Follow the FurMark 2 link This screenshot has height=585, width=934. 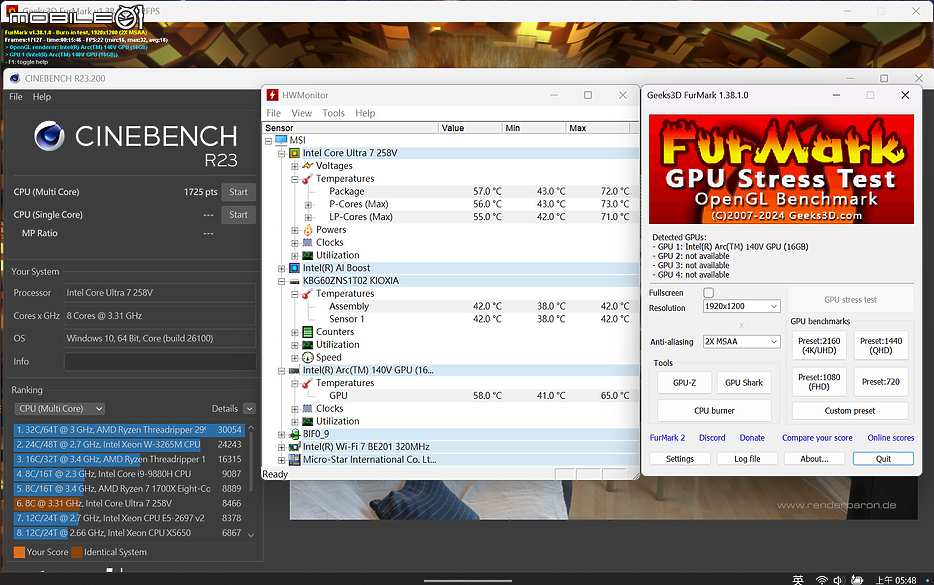667,438
